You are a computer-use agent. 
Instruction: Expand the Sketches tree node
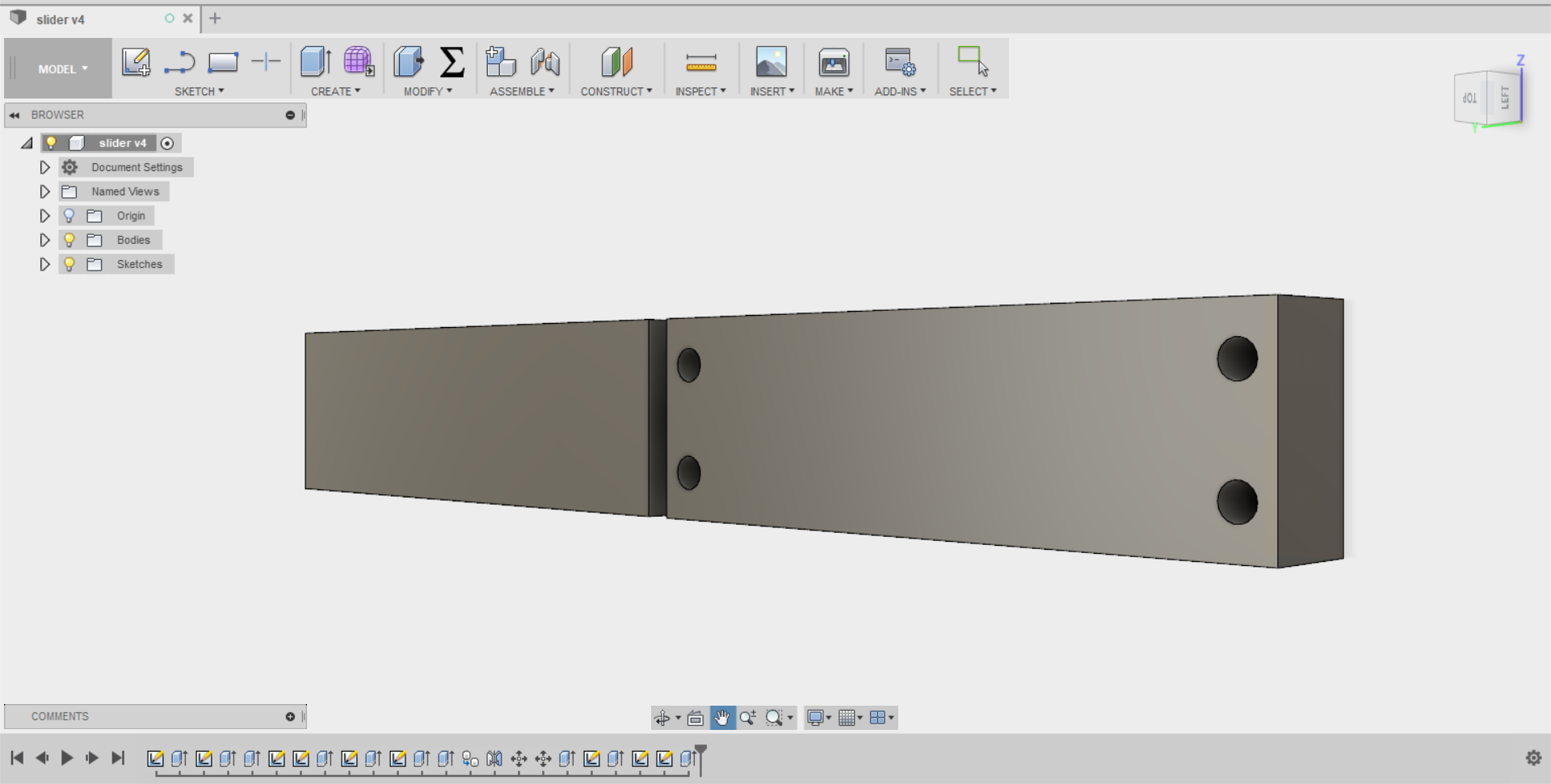click(44, 264)
